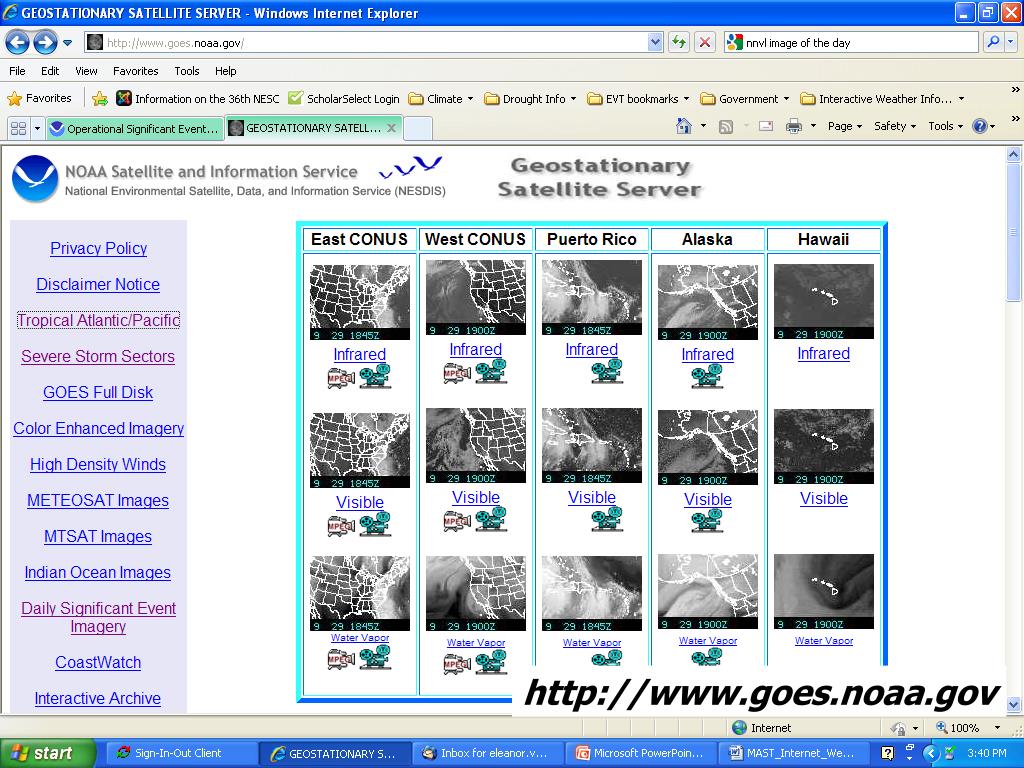Expand the EVT bookmarks favorites folder

[637, 99]
